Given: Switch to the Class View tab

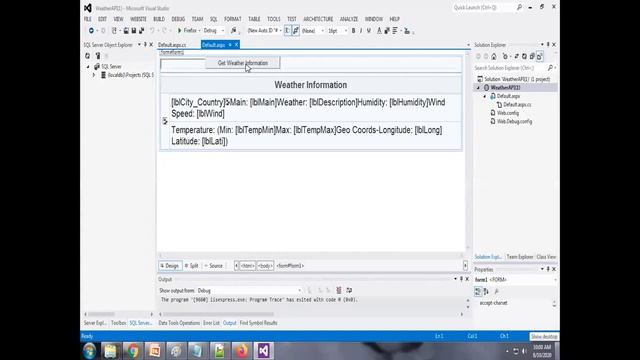Looking at the screenshot, I should pyautogui.click(x=546, y=257).
